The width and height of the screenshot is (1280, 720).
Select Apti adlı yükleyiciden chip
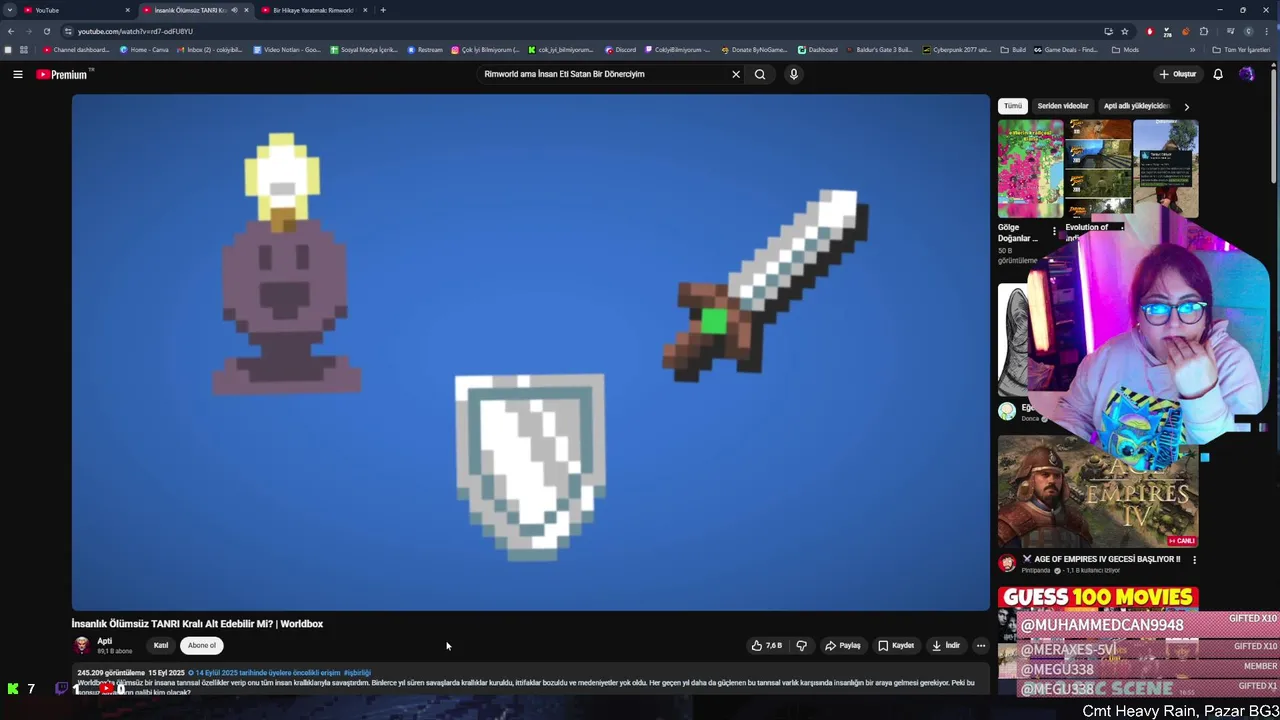point(1136,106)
